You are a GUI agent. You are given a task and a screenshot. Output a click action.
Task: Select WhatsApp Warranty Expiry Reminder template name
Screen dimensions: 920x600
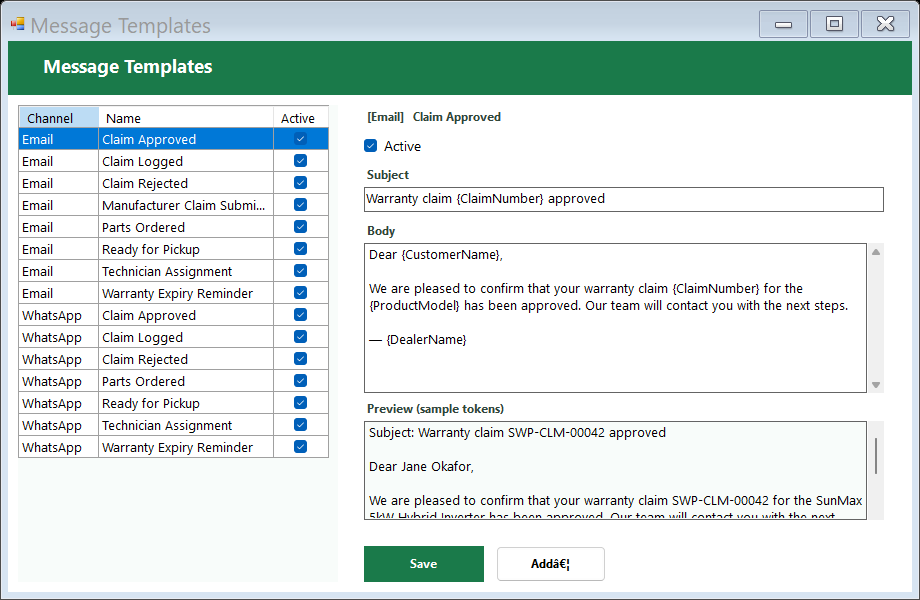186,447
